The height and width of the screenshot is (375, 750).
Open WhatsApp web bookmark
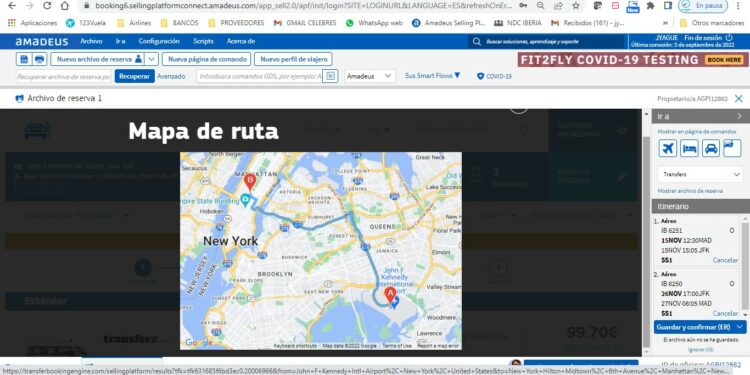click(375, 22)
